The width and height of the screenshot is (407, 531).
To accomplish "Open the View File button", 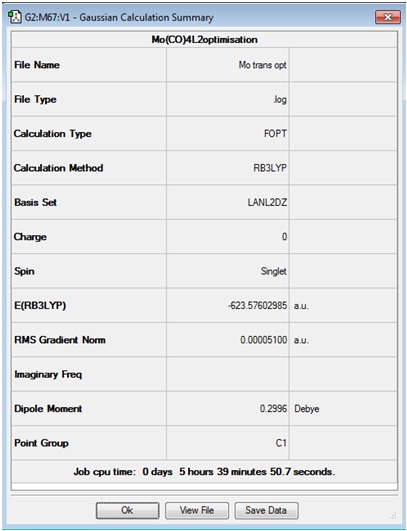I will coord(197,510).
